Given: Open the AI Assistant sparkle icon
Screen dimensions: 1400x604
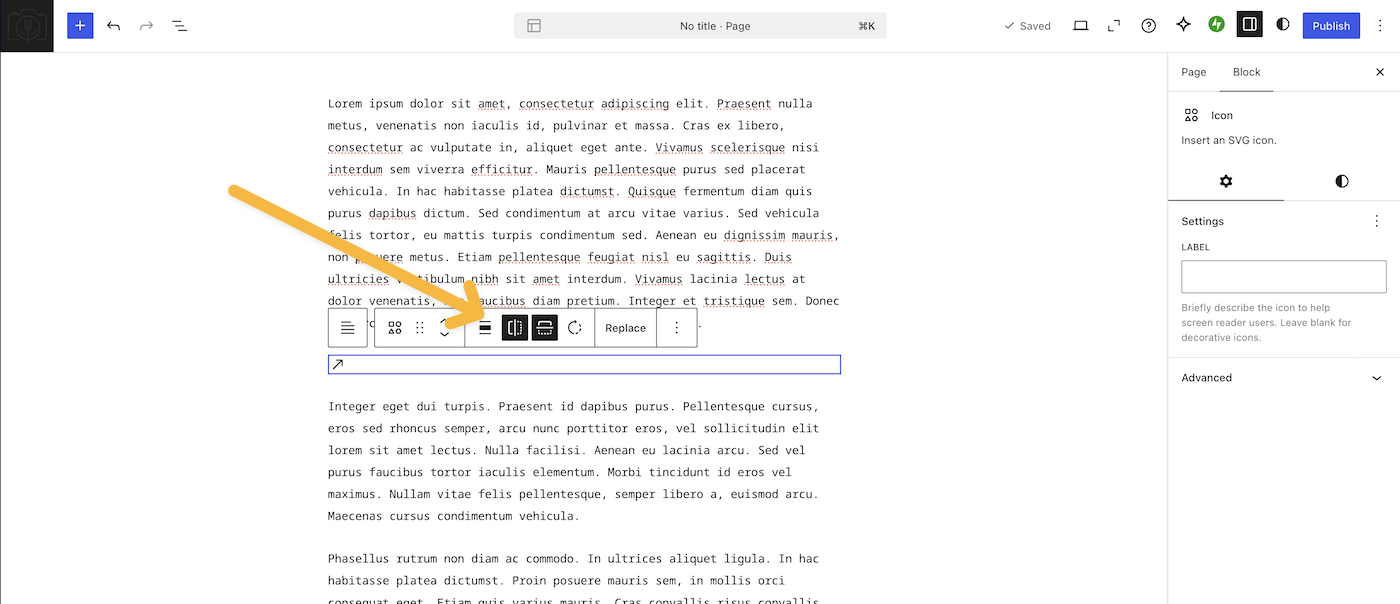Looking at the screenshot, I should coord(1183,26).
